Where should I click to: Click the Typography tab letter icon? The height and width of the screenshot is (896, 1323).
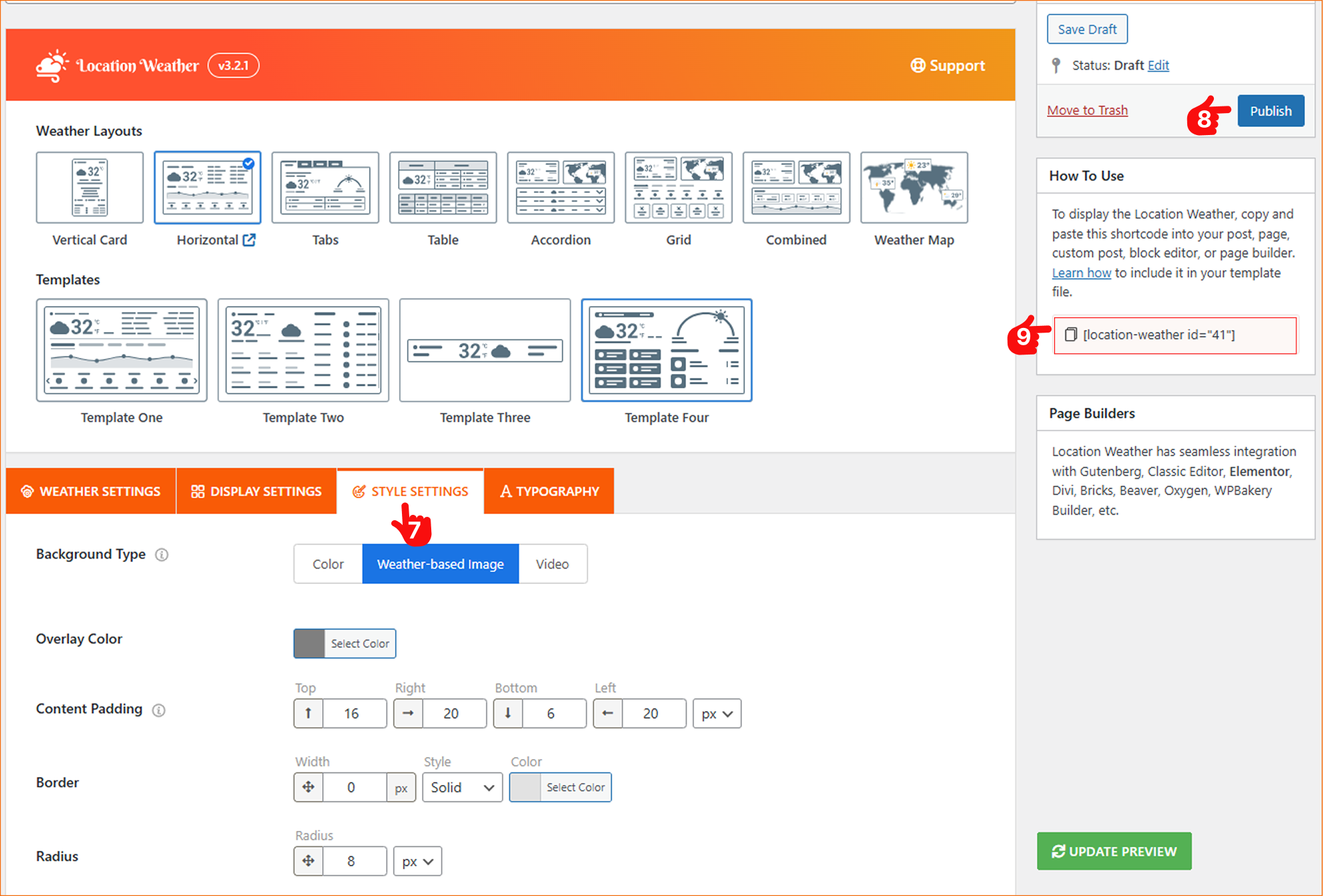click(506, 491)
